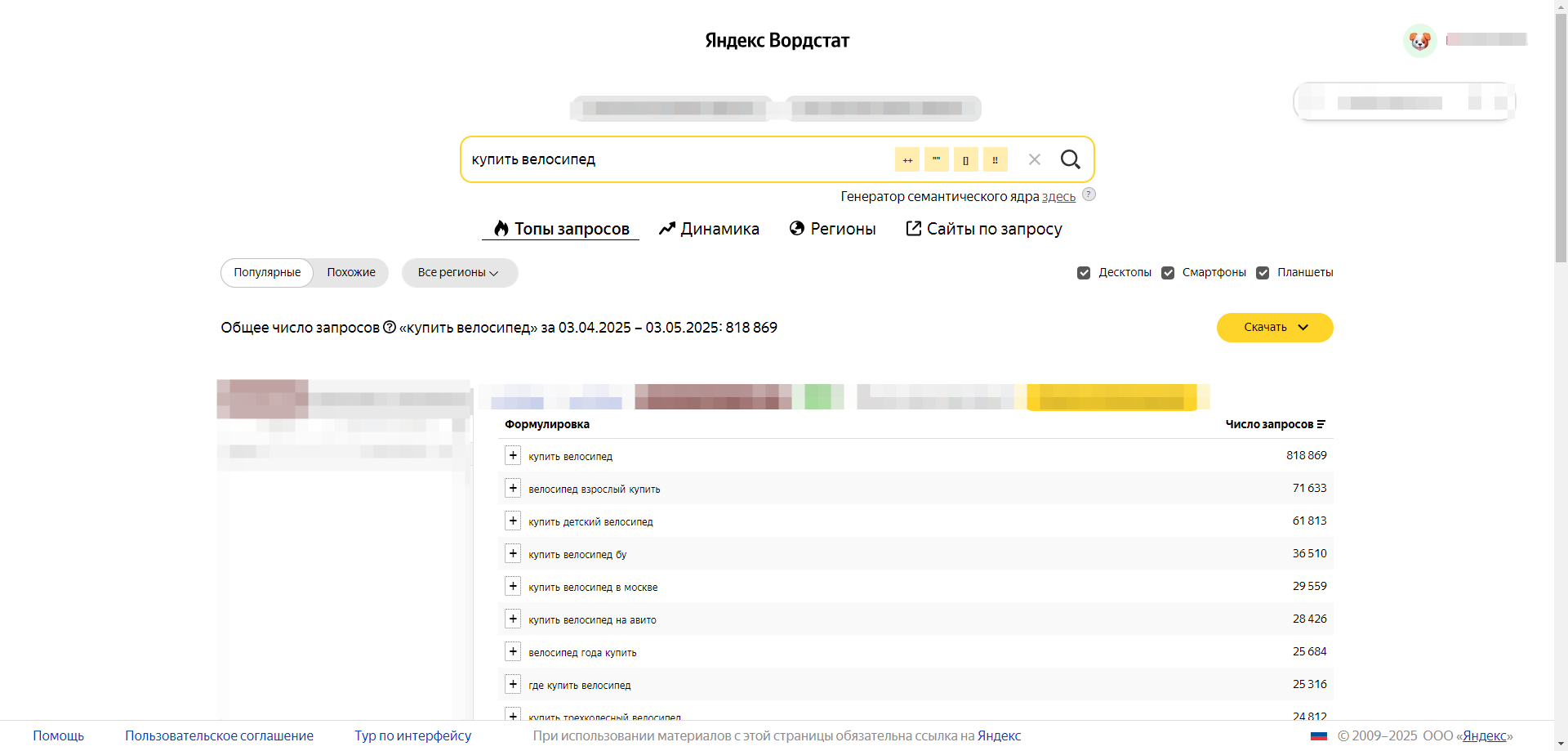This screenshot has width=1568, height=751.
Task: Select the 'Популярные' toggle option
Action: (x=267, y=273)
